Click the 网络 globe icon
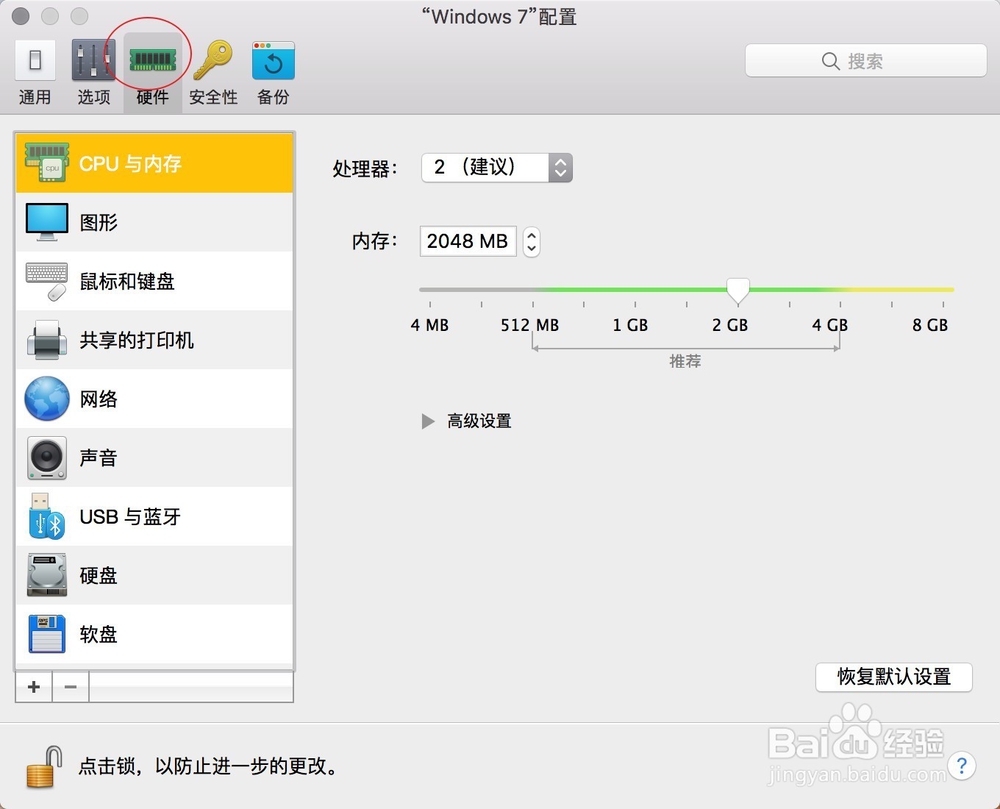 [x=47, y=398]
